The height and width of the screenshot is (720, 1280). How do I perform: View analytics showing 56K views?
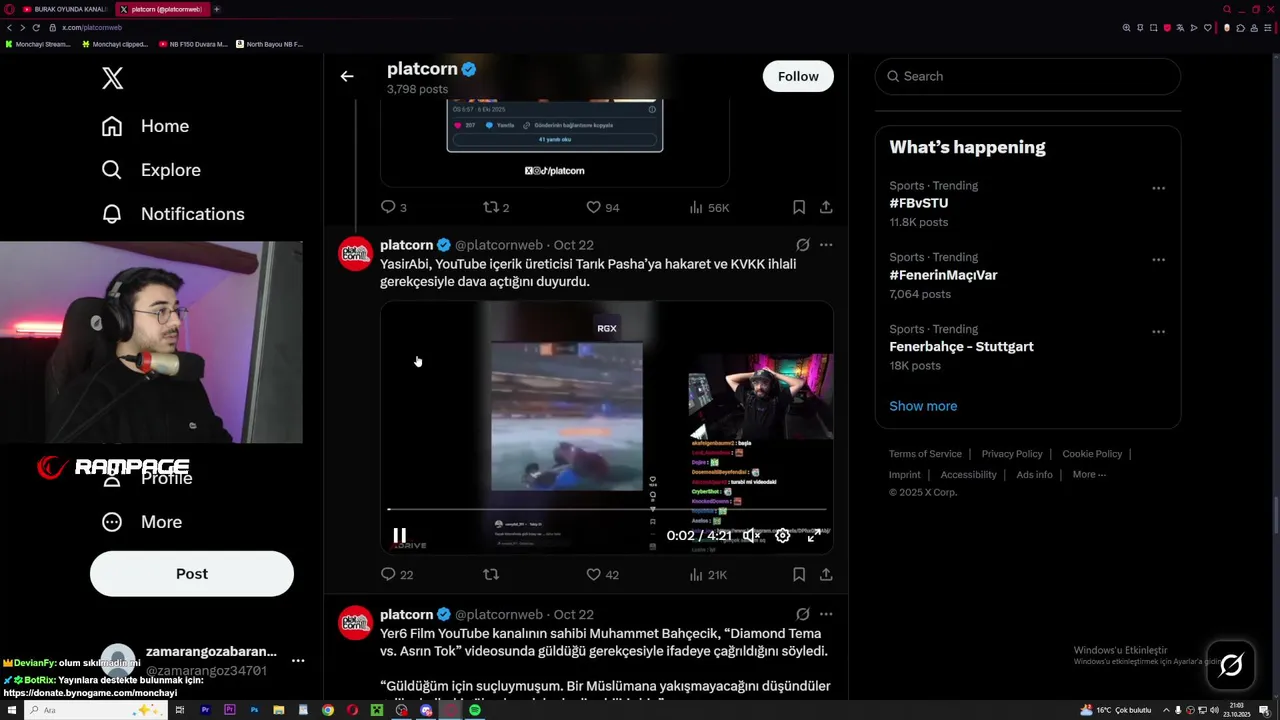pos(709,207)
